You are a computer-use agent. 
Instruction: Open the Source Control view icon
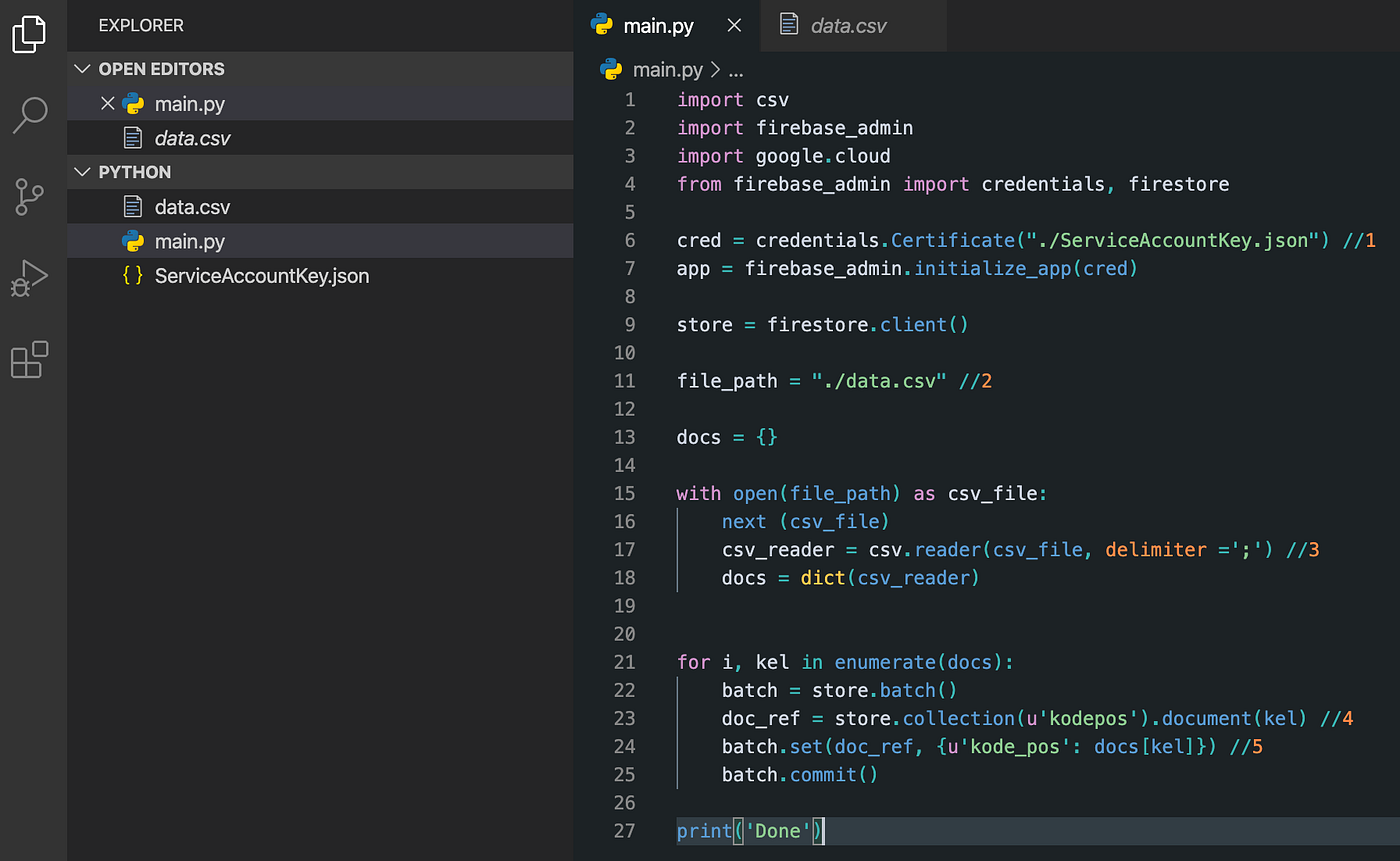[29, 197]
